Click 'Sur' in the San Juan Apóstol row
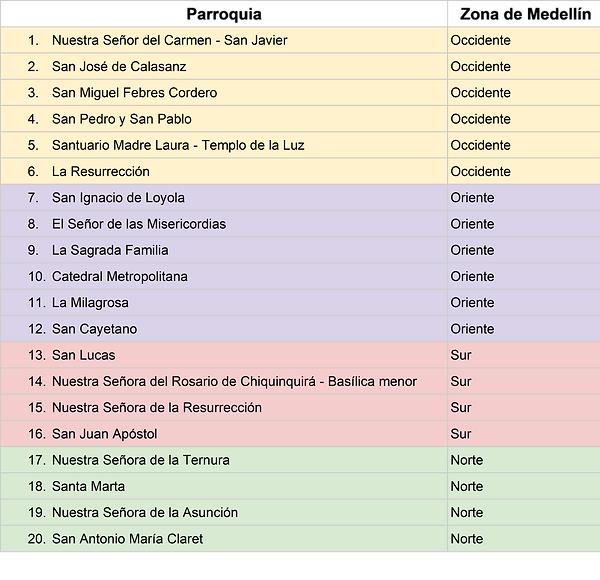The image size is (600, 580). 461,434
